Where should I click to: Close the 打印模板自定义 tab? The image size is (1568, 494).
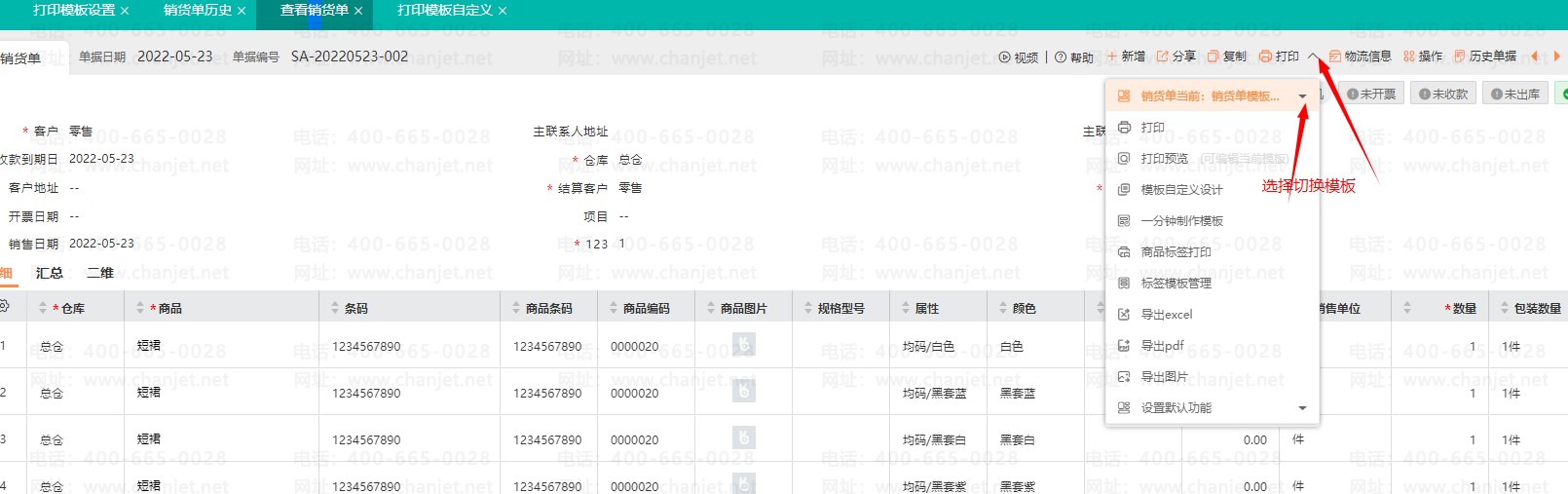(502, 11)
